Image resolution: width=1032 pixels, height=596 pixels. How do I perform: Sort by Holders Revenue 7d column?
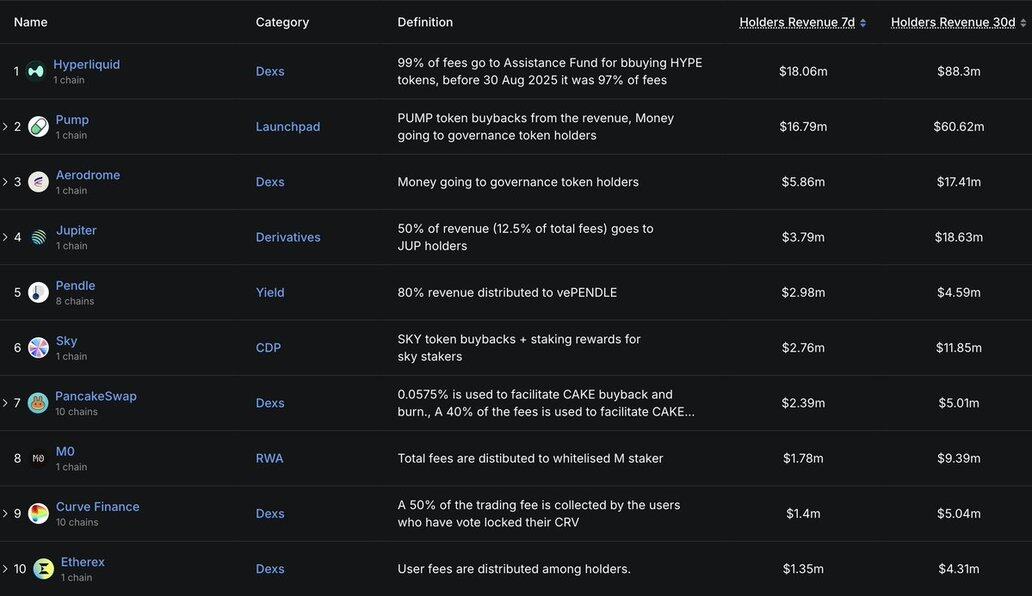point(802,22)
